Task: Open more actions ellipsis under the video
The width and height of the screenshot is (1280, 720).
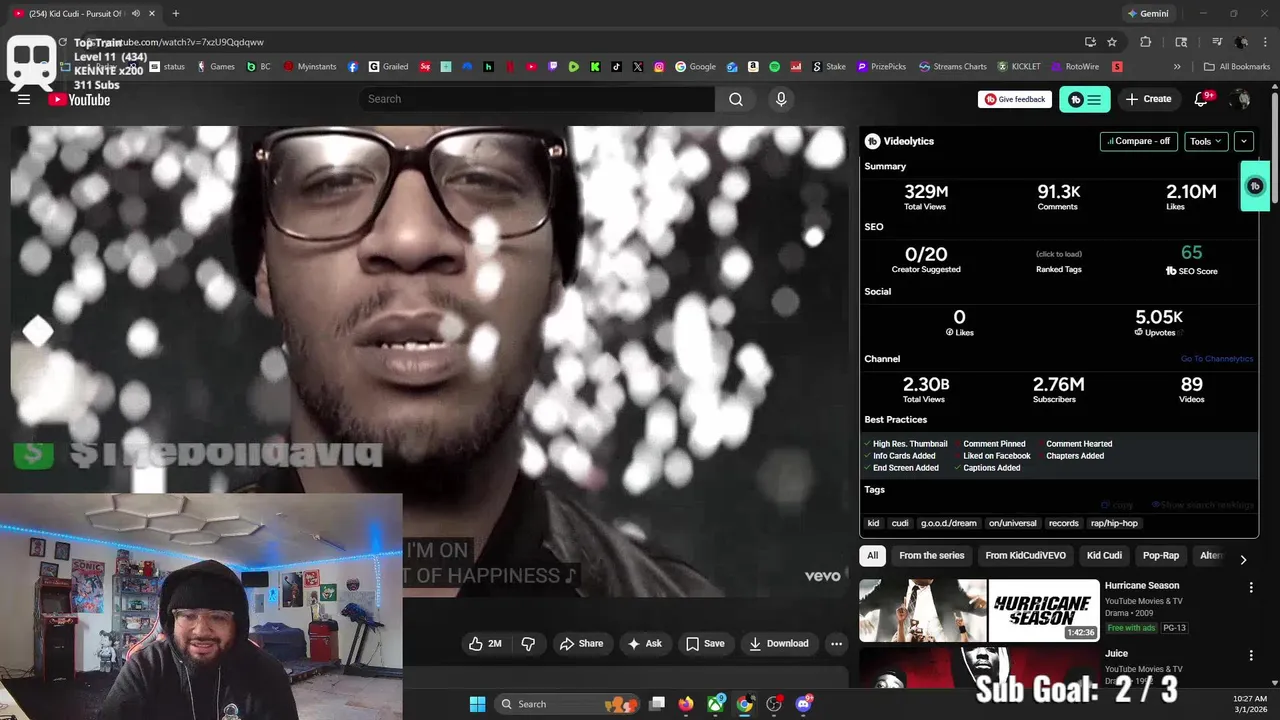Action: (x=837, y=644)
